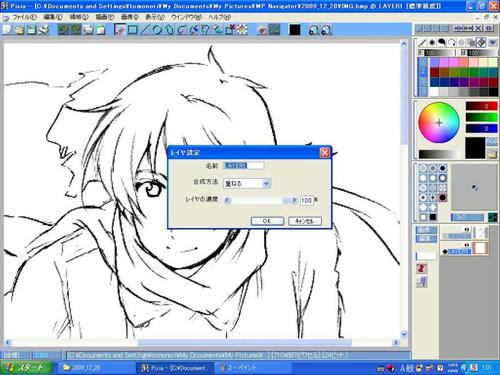Click the right arrow of the layer density slider
Screen dimensions: 500x375
[x=294, y=200]
